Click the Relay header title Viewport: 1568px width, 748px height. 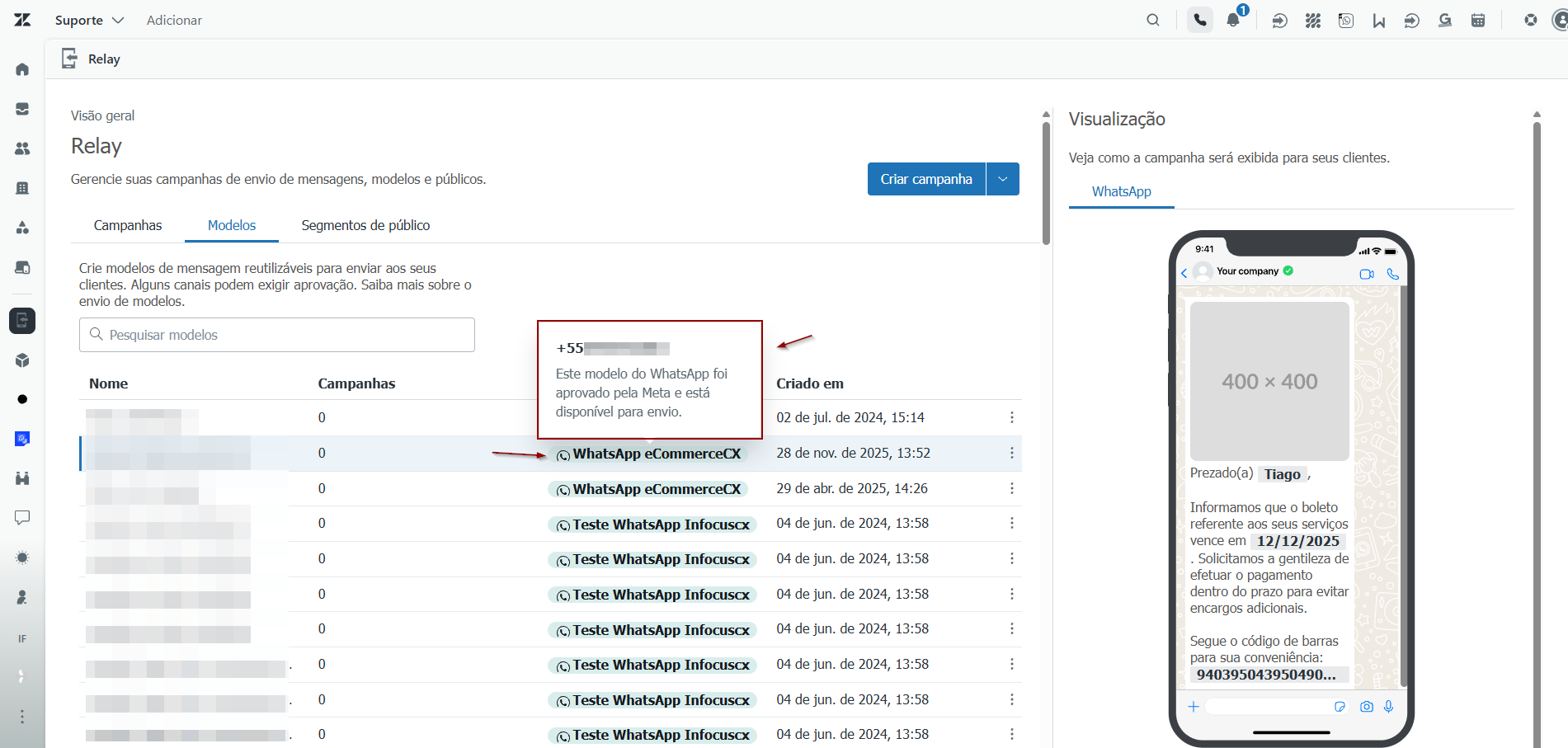(104, 59)
